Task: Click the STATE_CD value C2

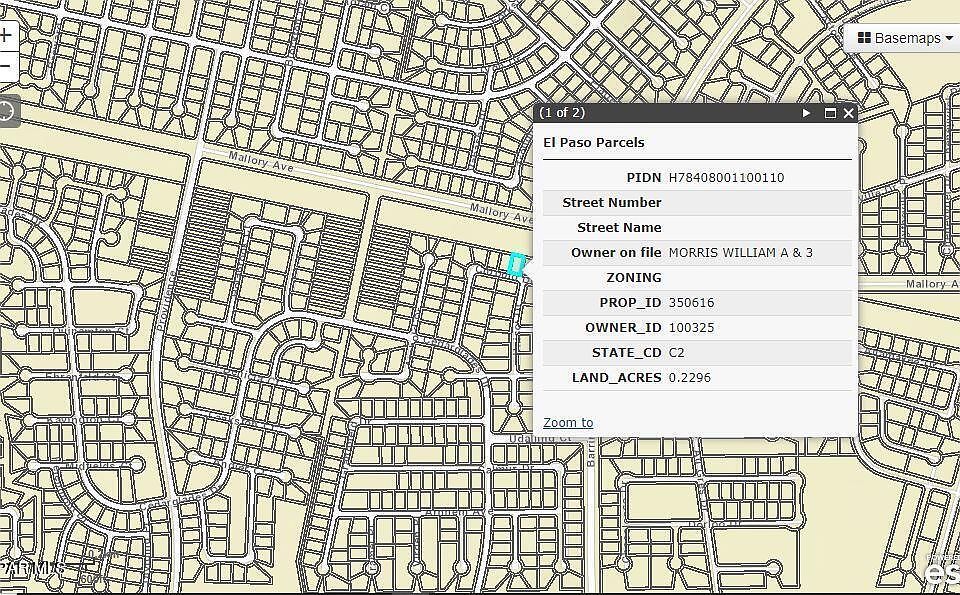Action: pos(677,353)
